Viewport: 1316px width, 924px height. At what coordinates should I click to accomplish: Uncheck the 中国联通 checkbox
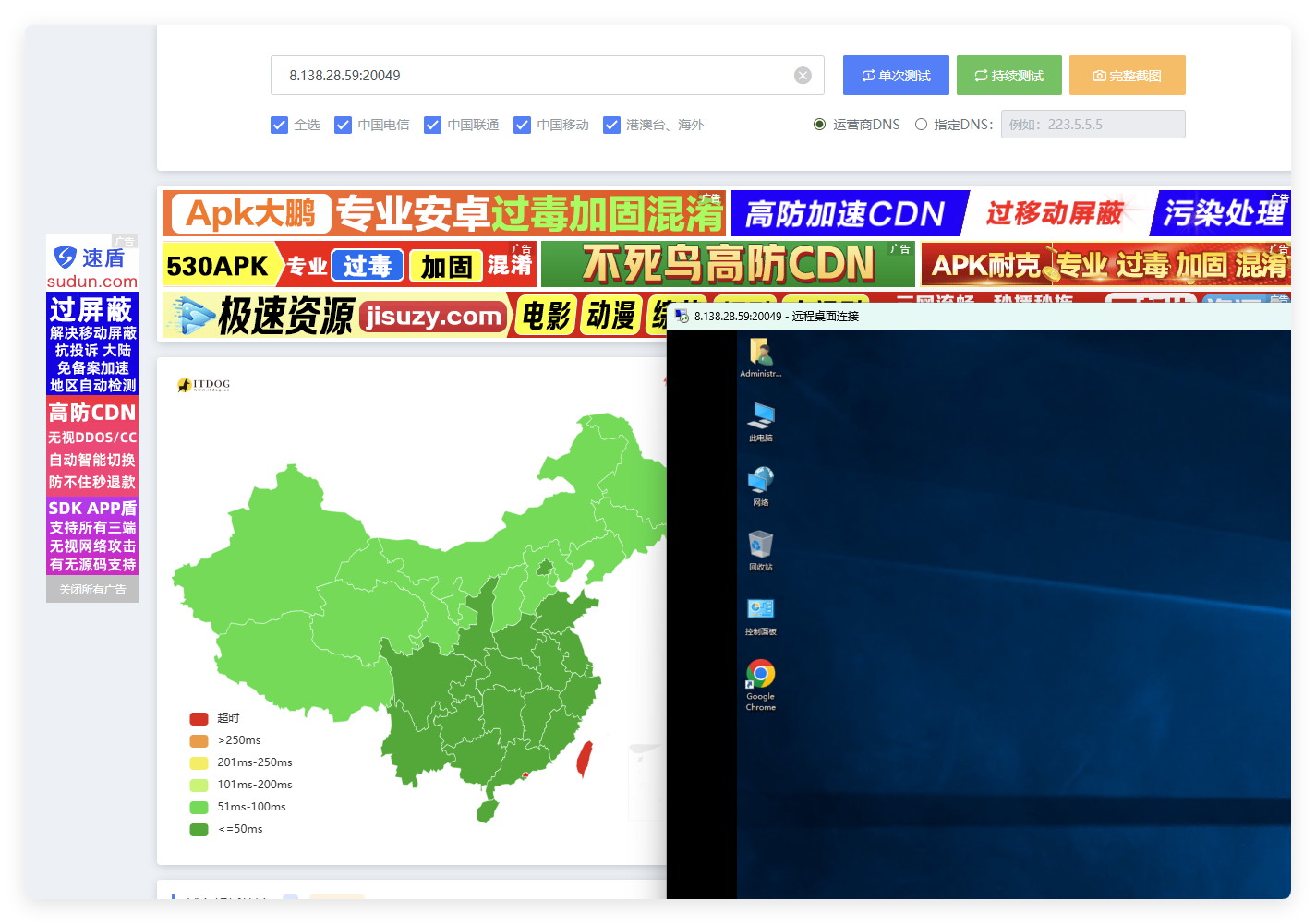(x=432, y=125)
